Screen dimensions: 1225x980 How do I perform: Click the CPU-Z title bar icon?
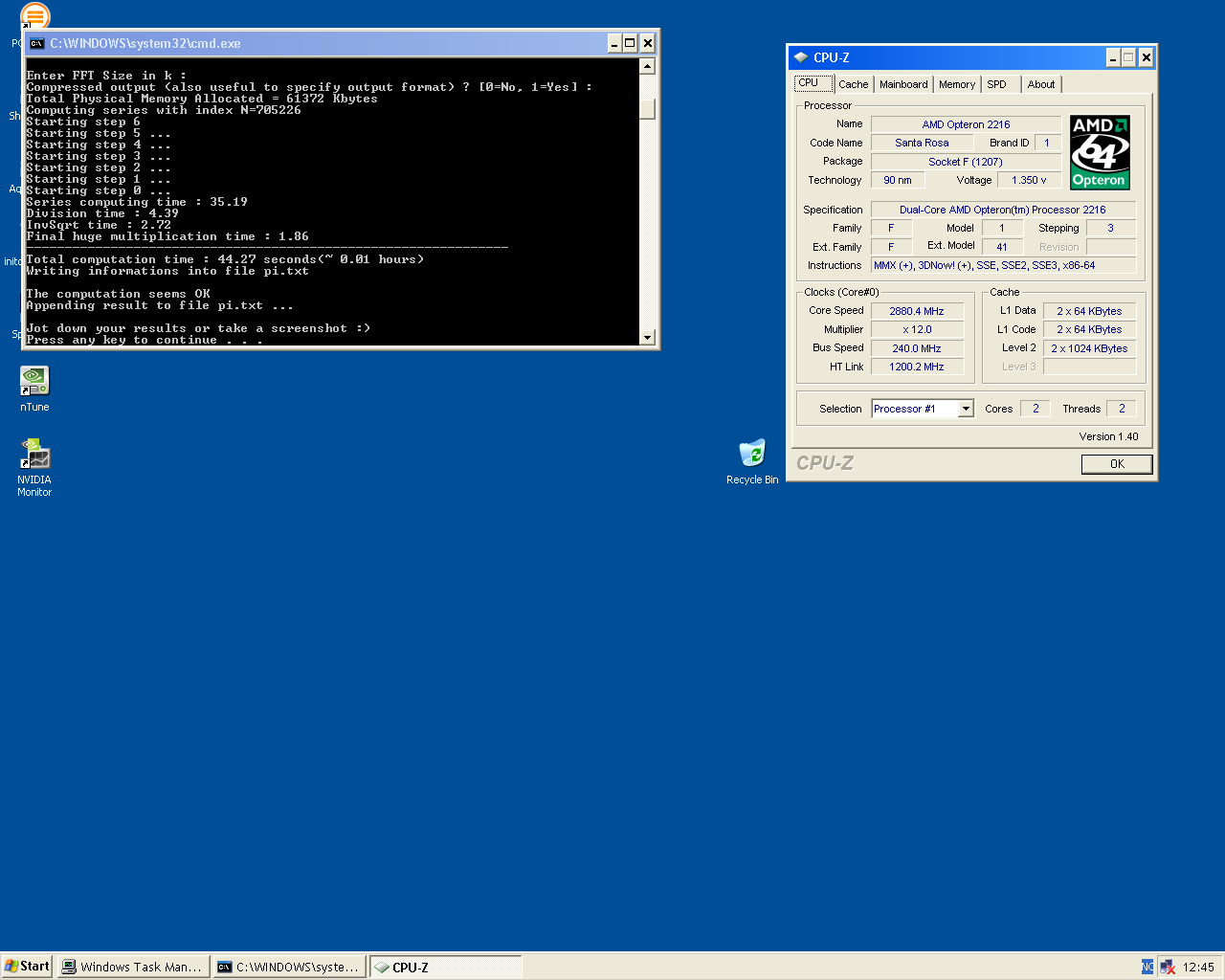click(x=801, y=57)
